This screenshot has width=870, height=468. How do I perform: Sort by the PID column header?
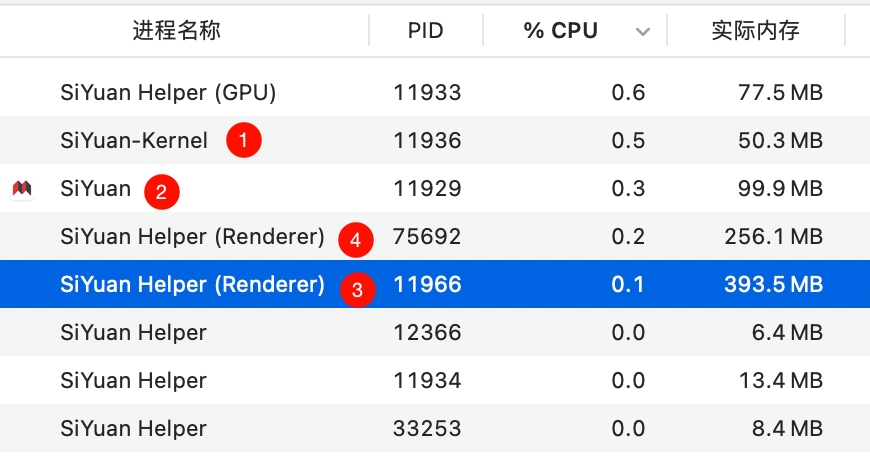(x=426, y=31)
